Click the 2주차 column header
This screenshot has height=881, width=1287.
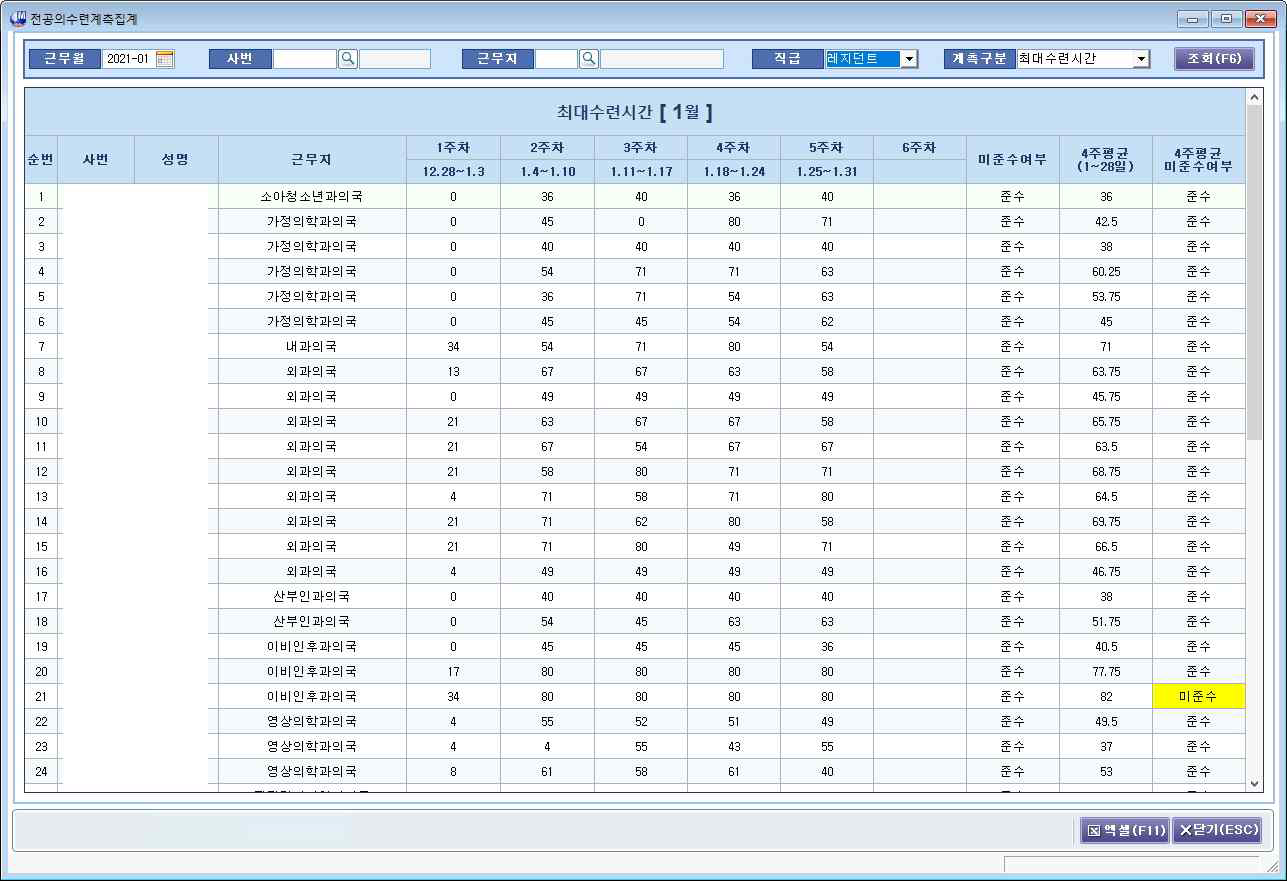[x=547, y=148]
